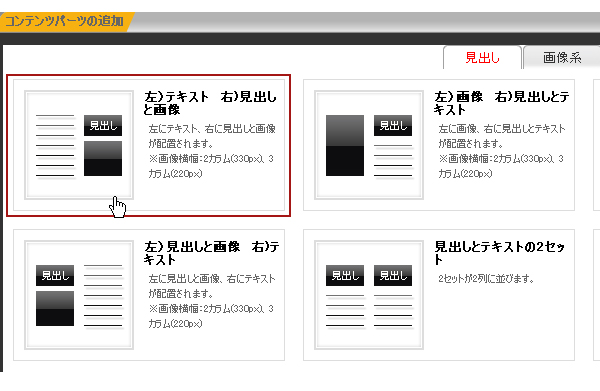Switch to the 画像系 tab

pyautogui.click(x=562, y=58)
